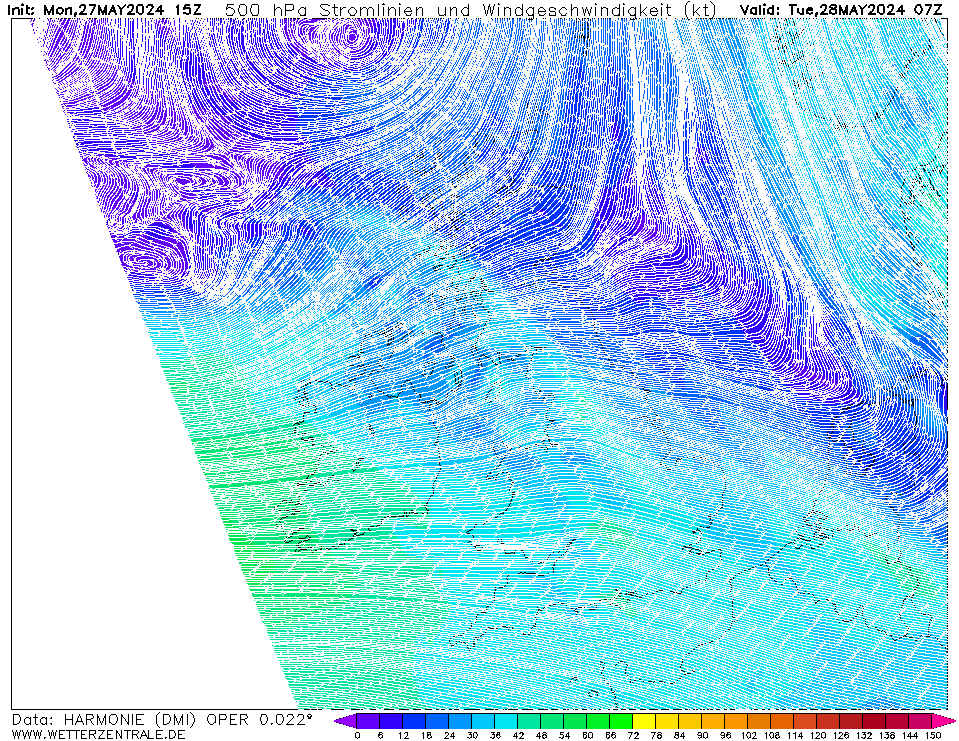Click the 12–18 kt blue legend swatch
The image size is (959, 741).
tap(415, 721)
